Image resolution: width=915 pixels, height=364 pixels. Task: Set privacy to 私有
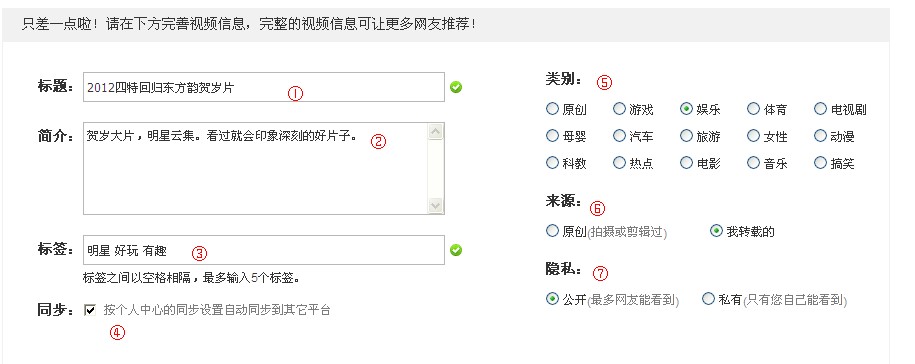click(x=708, y=299)
